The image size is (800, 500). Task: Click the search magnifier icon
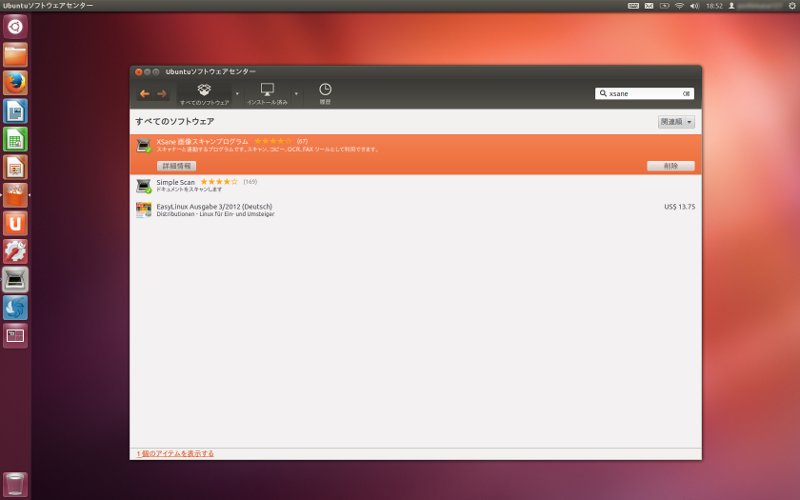pos(603,93)
